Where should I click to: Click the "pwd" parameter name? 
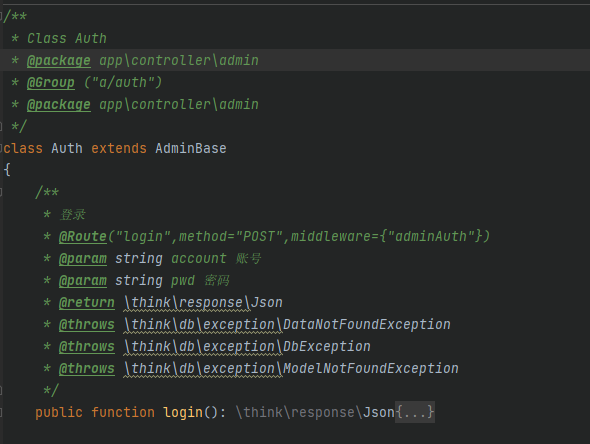[x=183, y=280]
